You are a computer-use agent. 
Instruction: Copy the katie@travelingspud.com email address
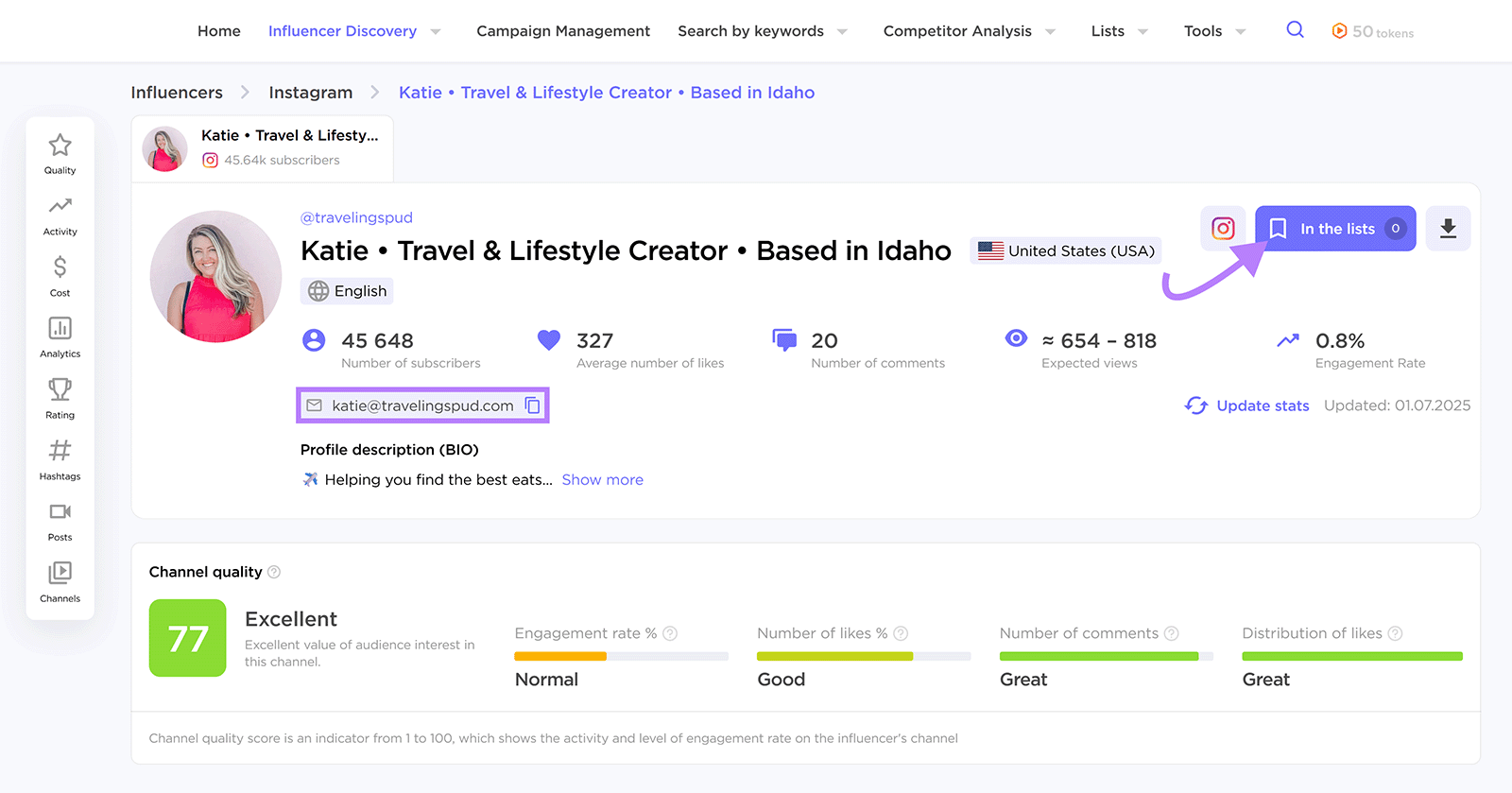point(533,405)
